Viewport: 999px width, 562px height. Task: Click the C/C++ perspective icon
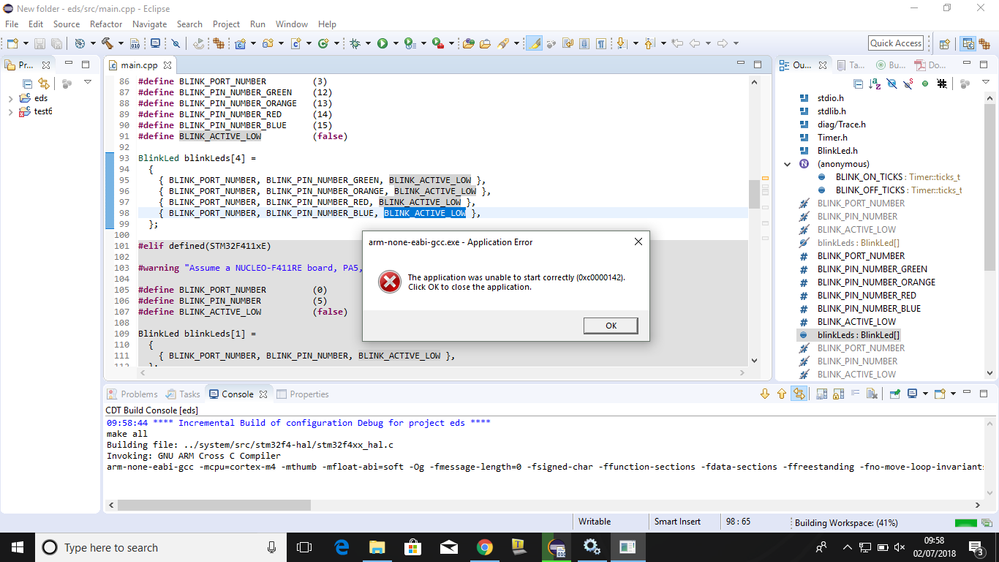coord(968,43)
